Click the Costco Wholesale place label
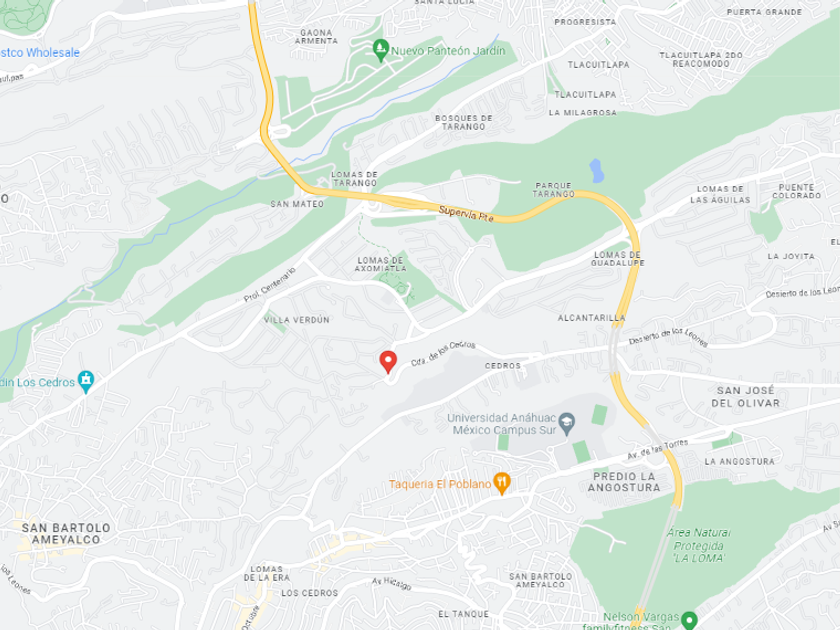The width and height of the screenshot is (840, 630). click(40, 52)
